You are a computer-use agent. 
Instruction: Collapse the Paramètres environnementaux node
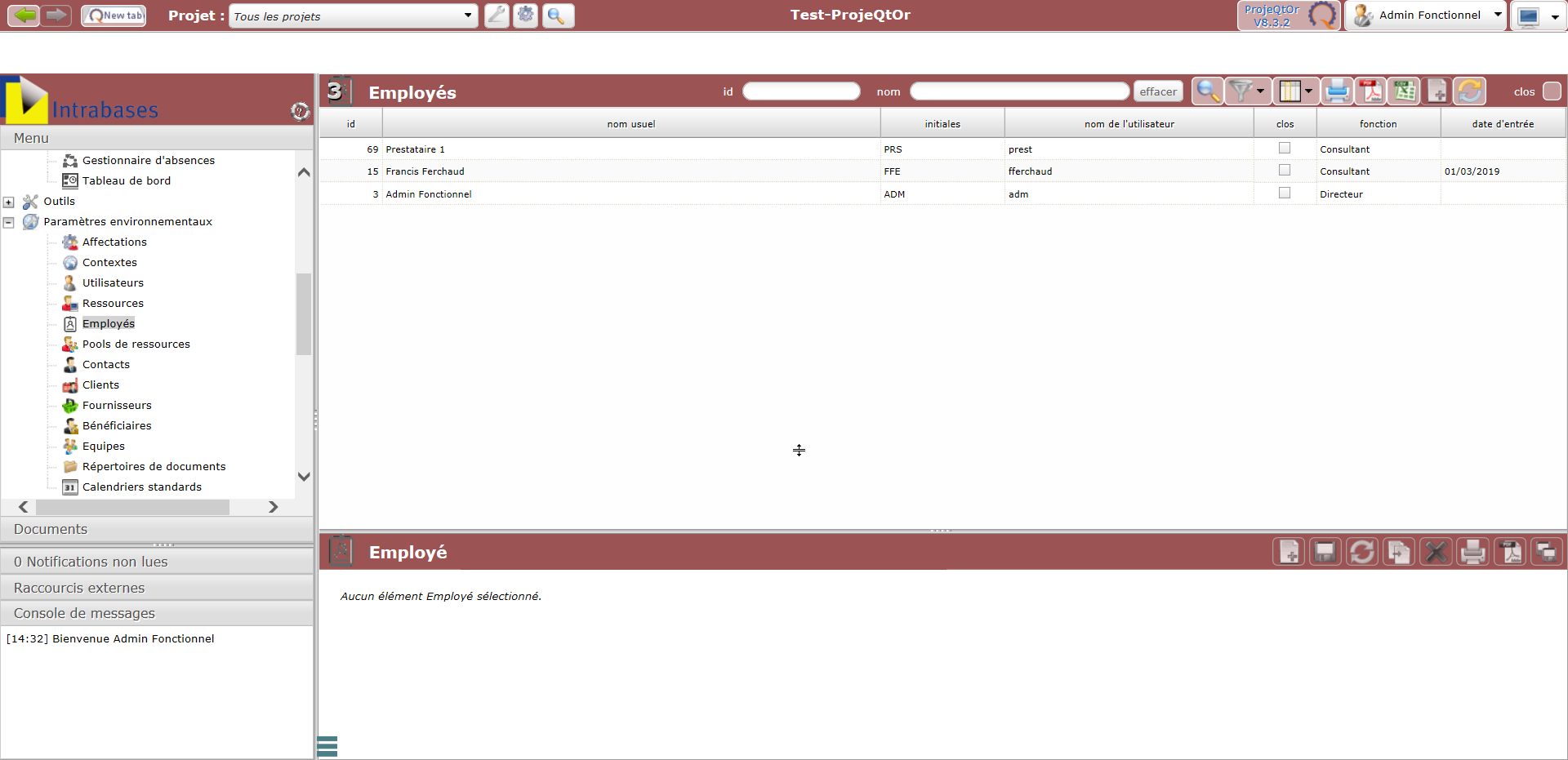[9, 222]
